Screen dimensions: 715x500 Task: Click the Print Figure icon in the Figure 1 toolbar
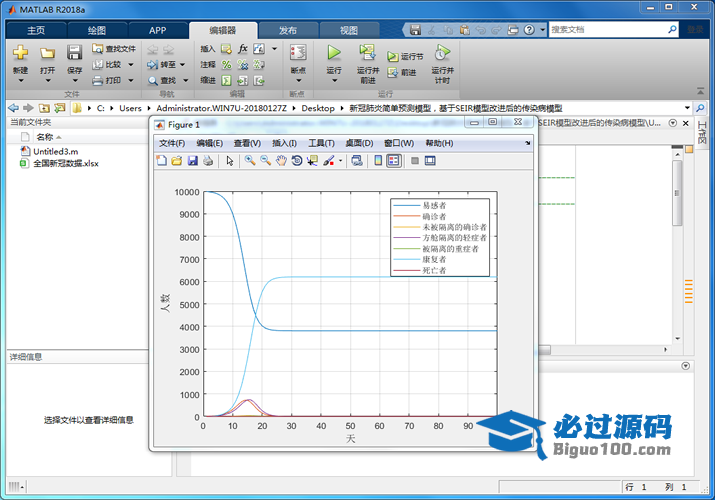(x=208, y=160)
